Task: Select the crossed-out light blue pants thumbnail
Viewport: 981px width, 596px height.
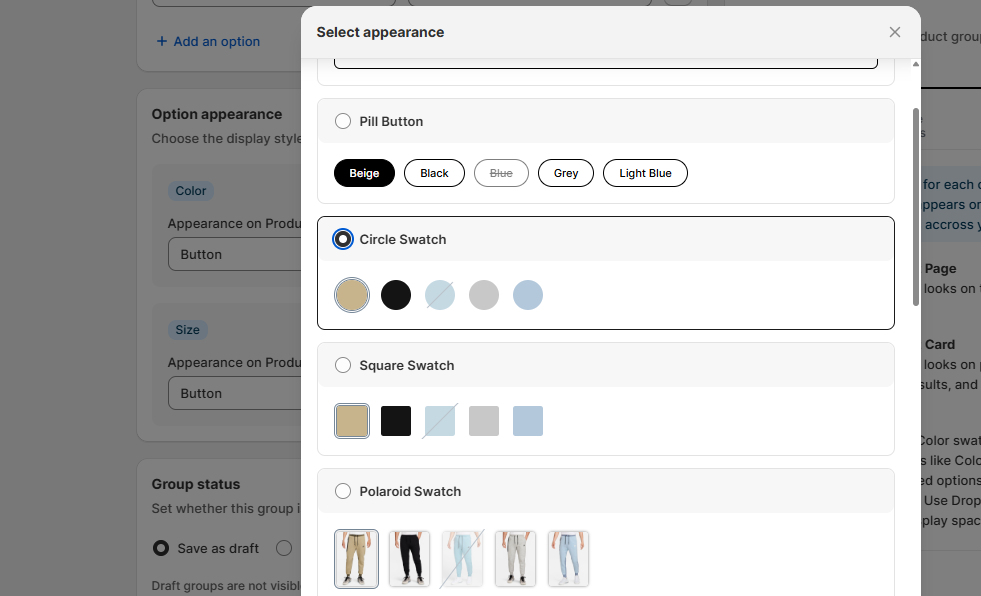Action: coord(462,559)
